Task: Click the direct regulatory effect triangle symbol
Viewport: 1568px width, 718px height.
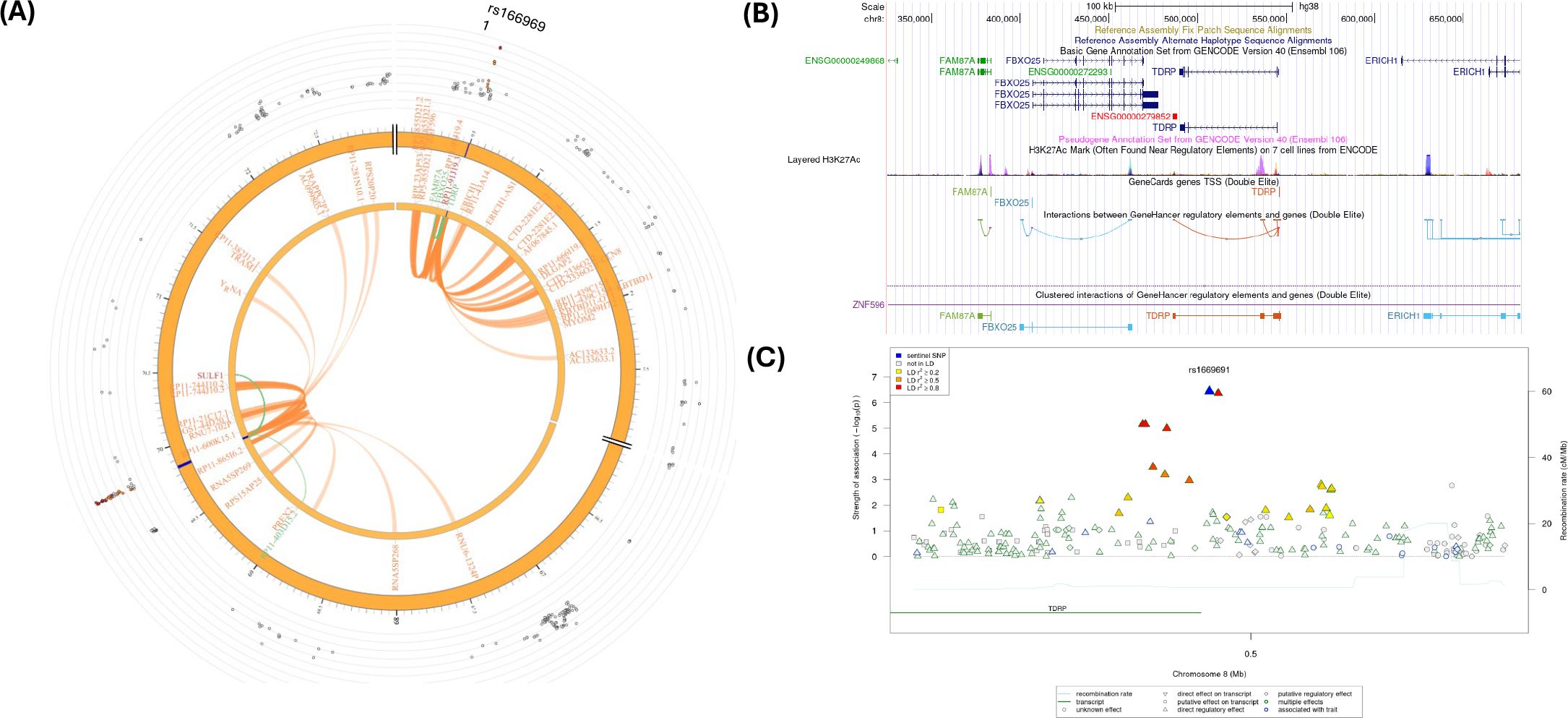Action: pyautogui.click(x=1166, y=710)
